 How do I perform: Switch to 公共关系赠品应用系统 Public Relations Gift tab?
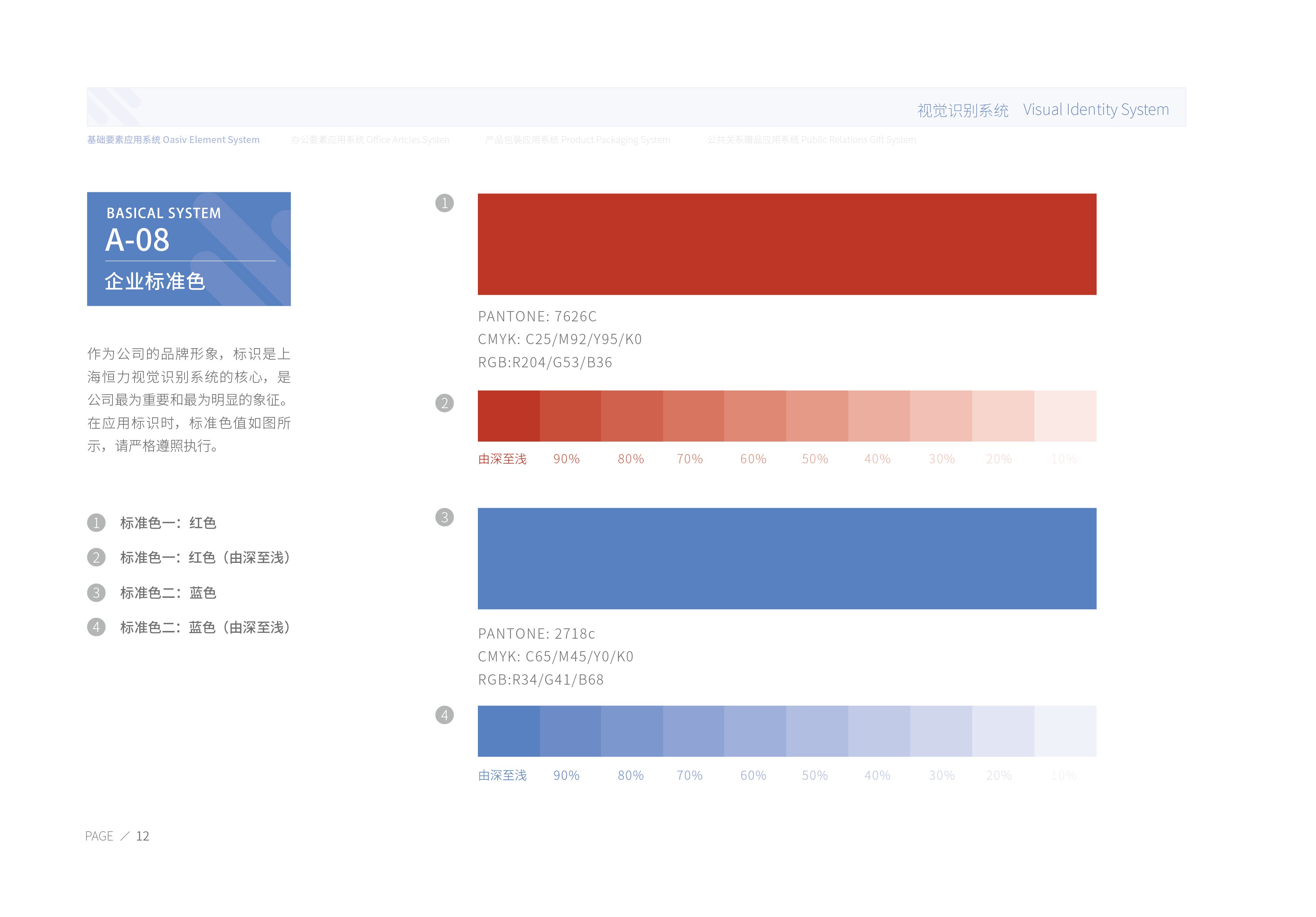(812, 140)
